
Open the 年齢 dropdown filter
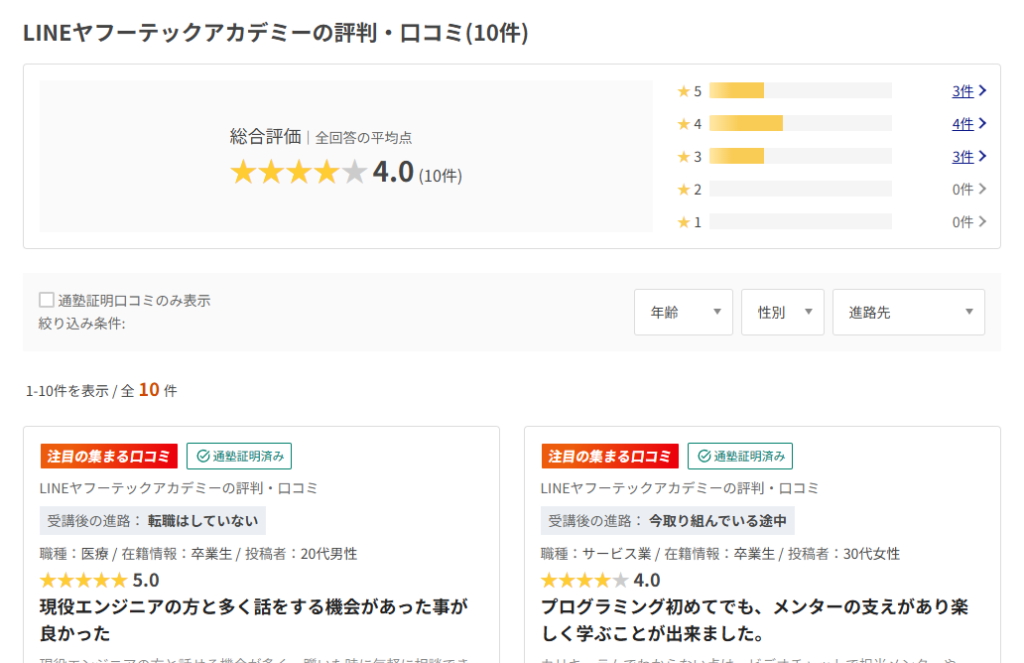tap(683, 312)
